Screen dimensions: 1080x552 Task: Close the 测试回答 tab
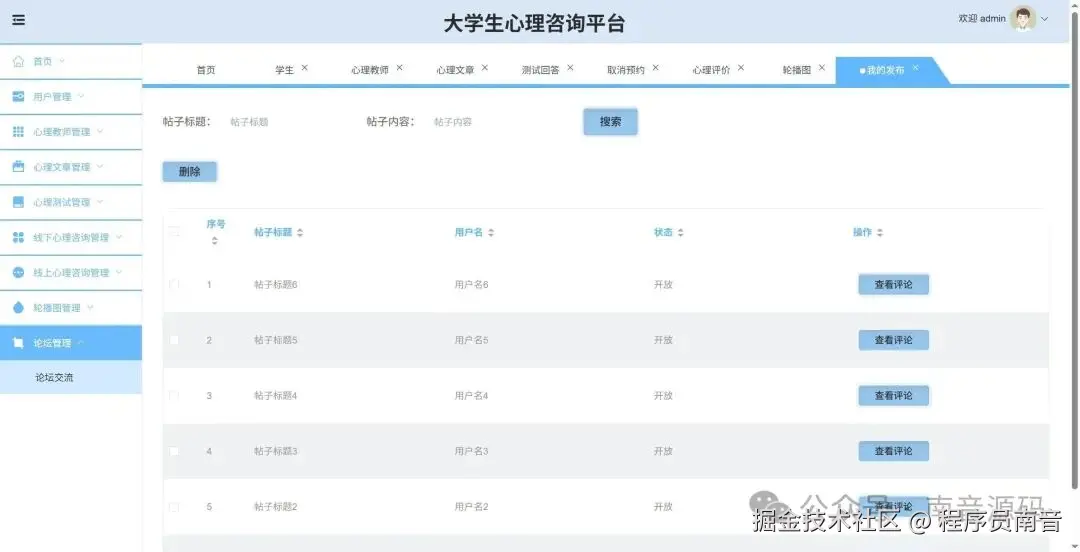[x=570, y=68]
